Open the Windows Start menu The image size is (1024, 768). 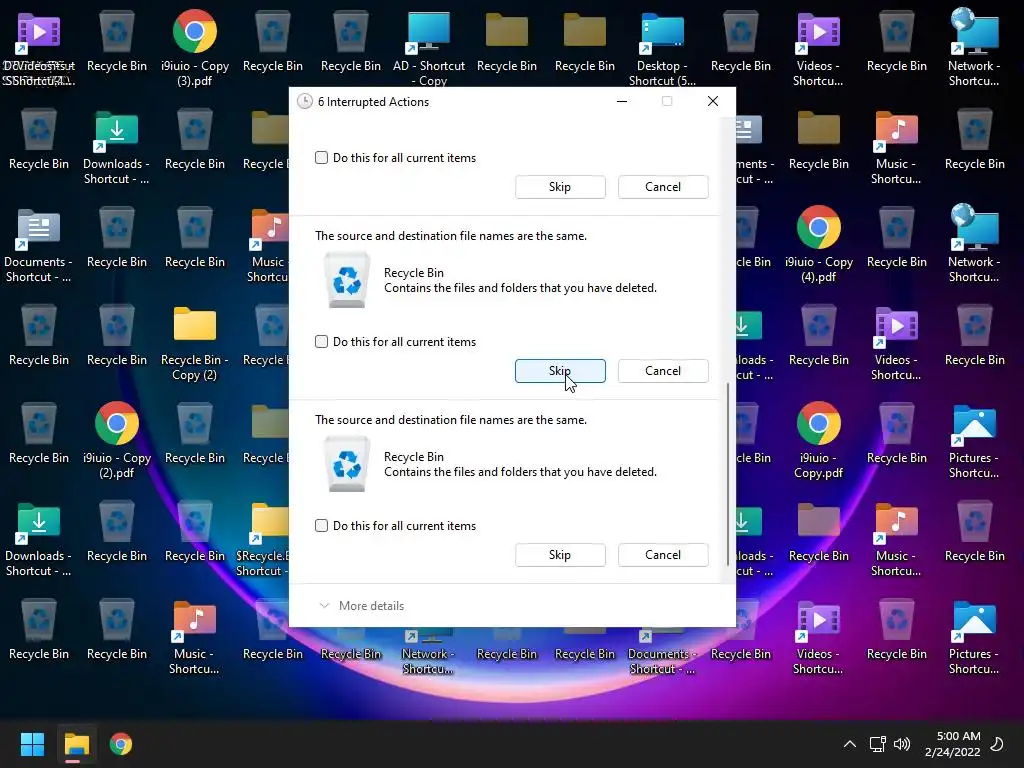point(32,744)
